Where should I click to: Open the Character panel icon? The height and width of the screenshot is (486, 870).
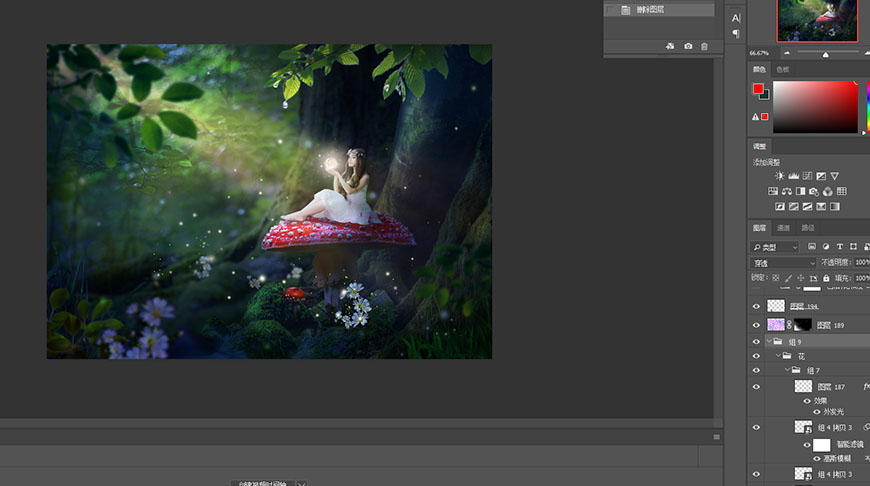[736, 18]
